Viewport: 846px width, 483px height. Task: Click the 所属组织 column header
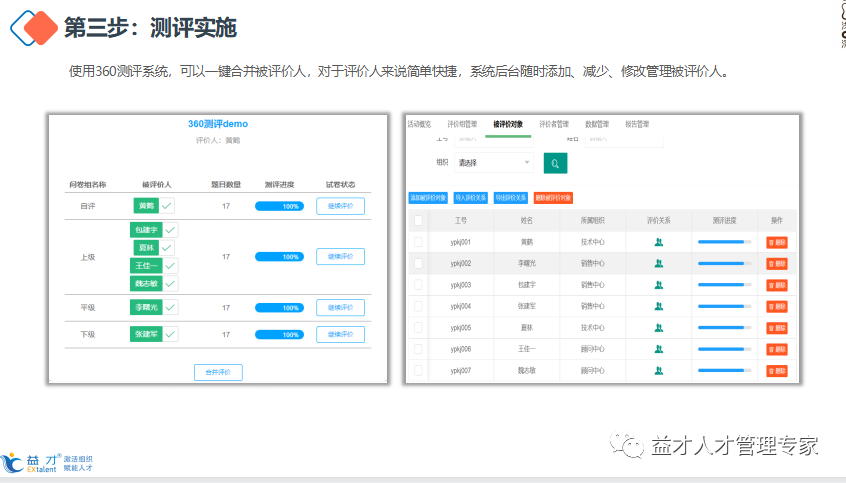pyautogui.click(x=592, y=220)
